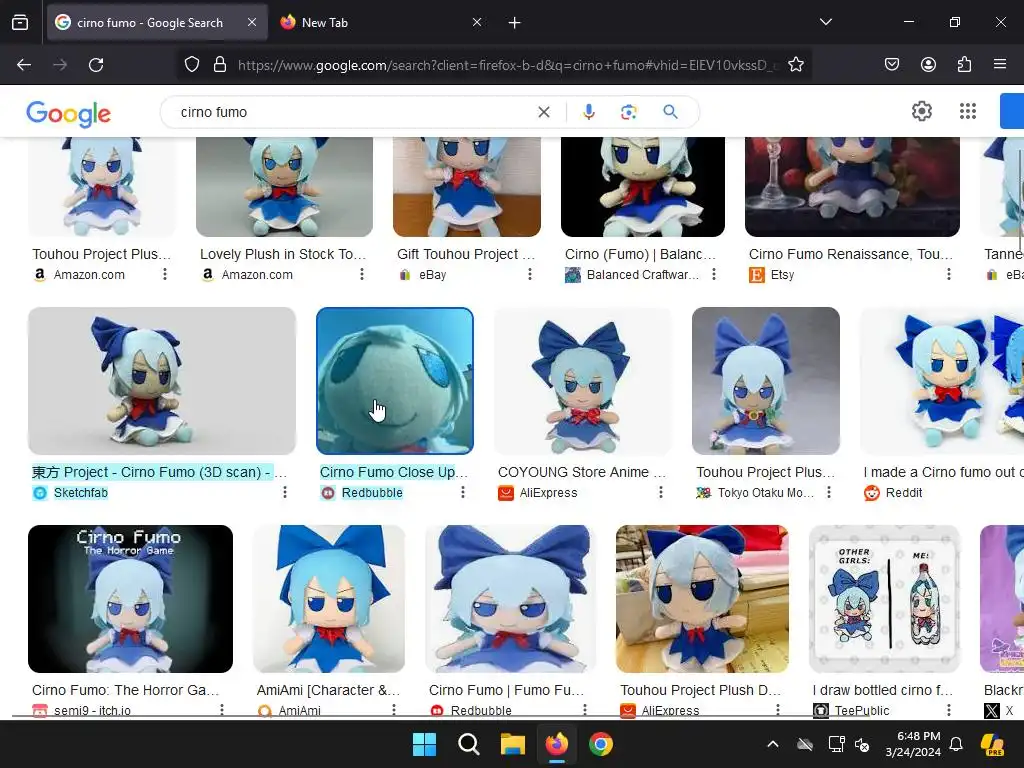This screenshot has width=1024, height=768.
Task: Open tracking protection shield icon
Action: (x=191, y=65)
